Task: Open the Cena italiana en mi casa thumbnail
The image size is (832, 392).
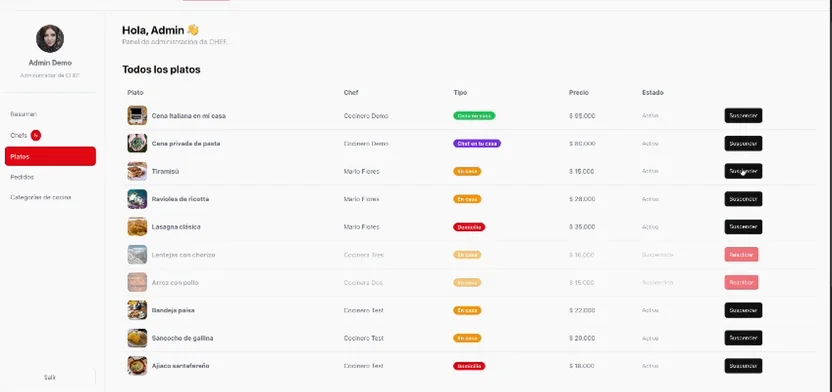Action: (x=137, y=116)
